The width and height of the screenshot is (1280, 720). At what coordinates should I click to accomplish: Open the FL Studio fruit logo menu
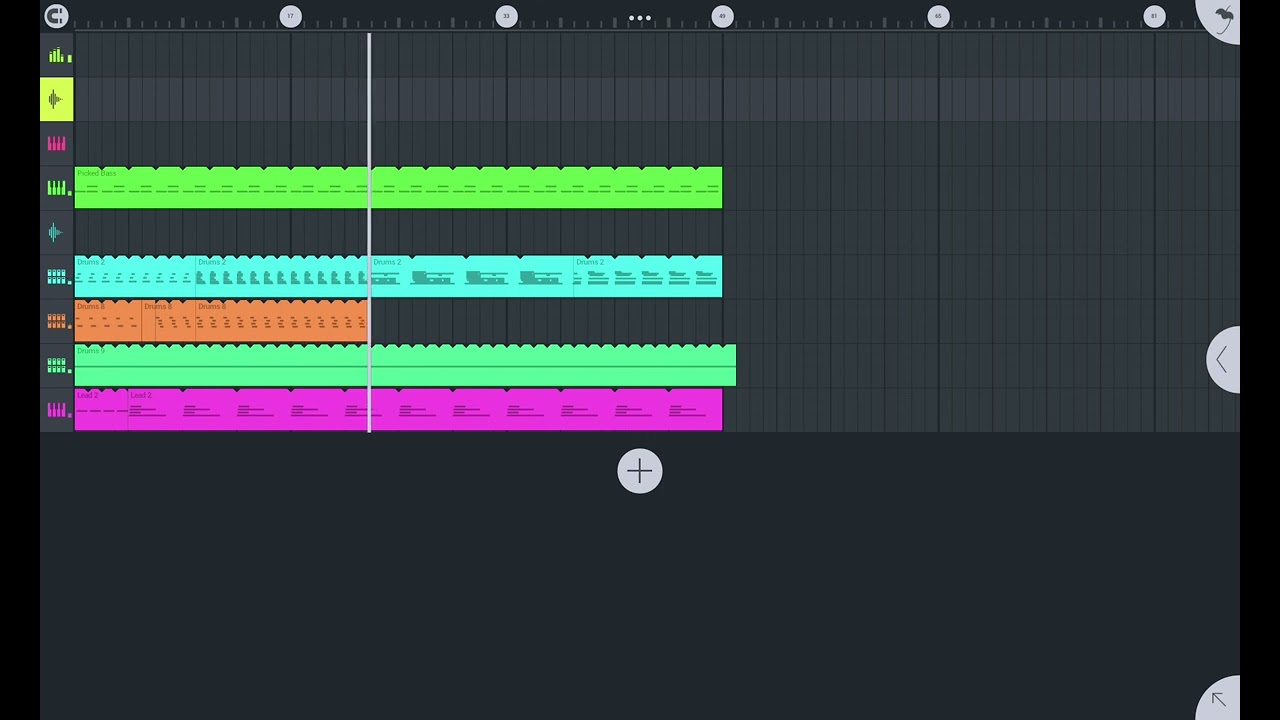tap(1222, 18)
